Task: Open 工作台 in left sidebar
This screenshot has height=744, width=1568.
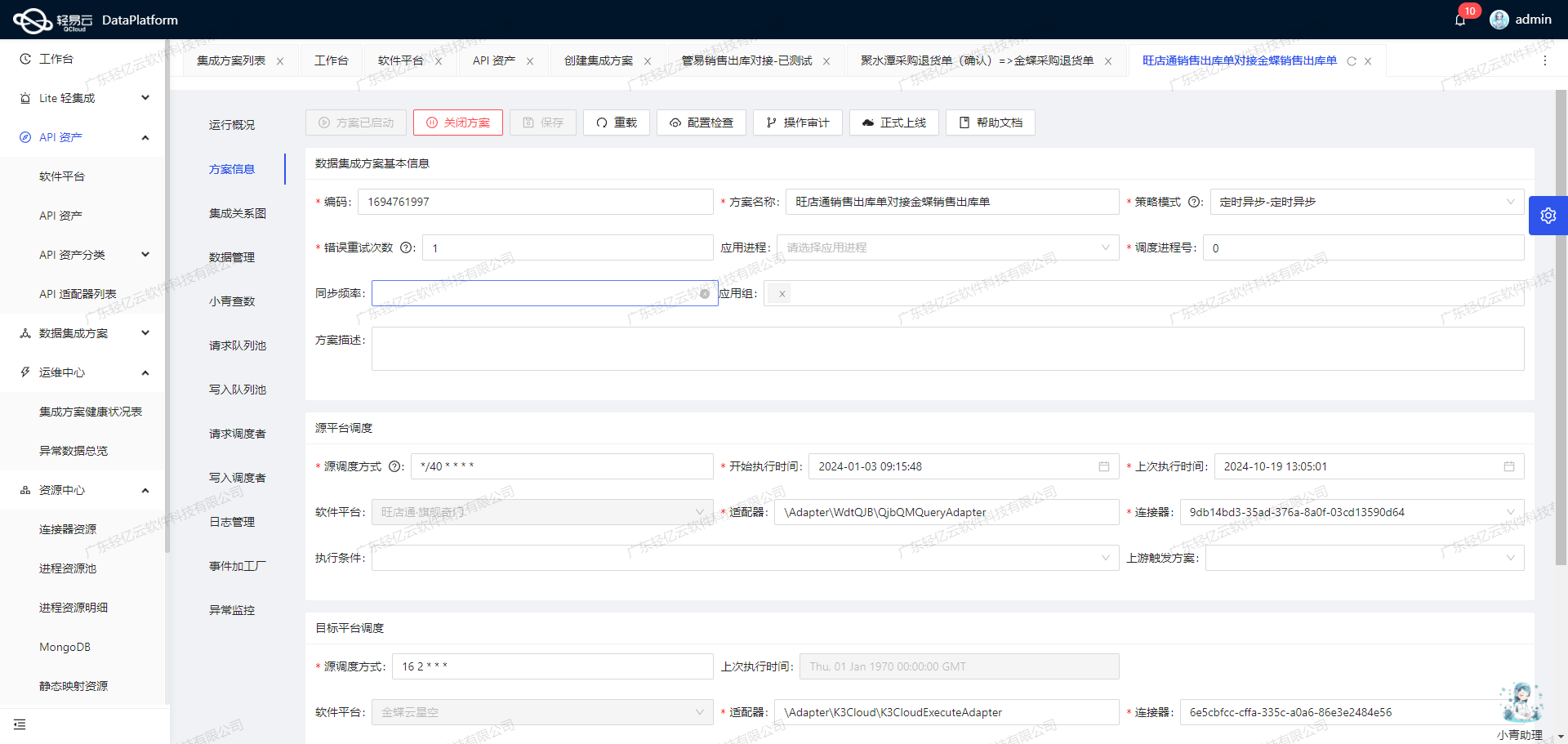Action: pyautogui.click(x=56, y=59)
